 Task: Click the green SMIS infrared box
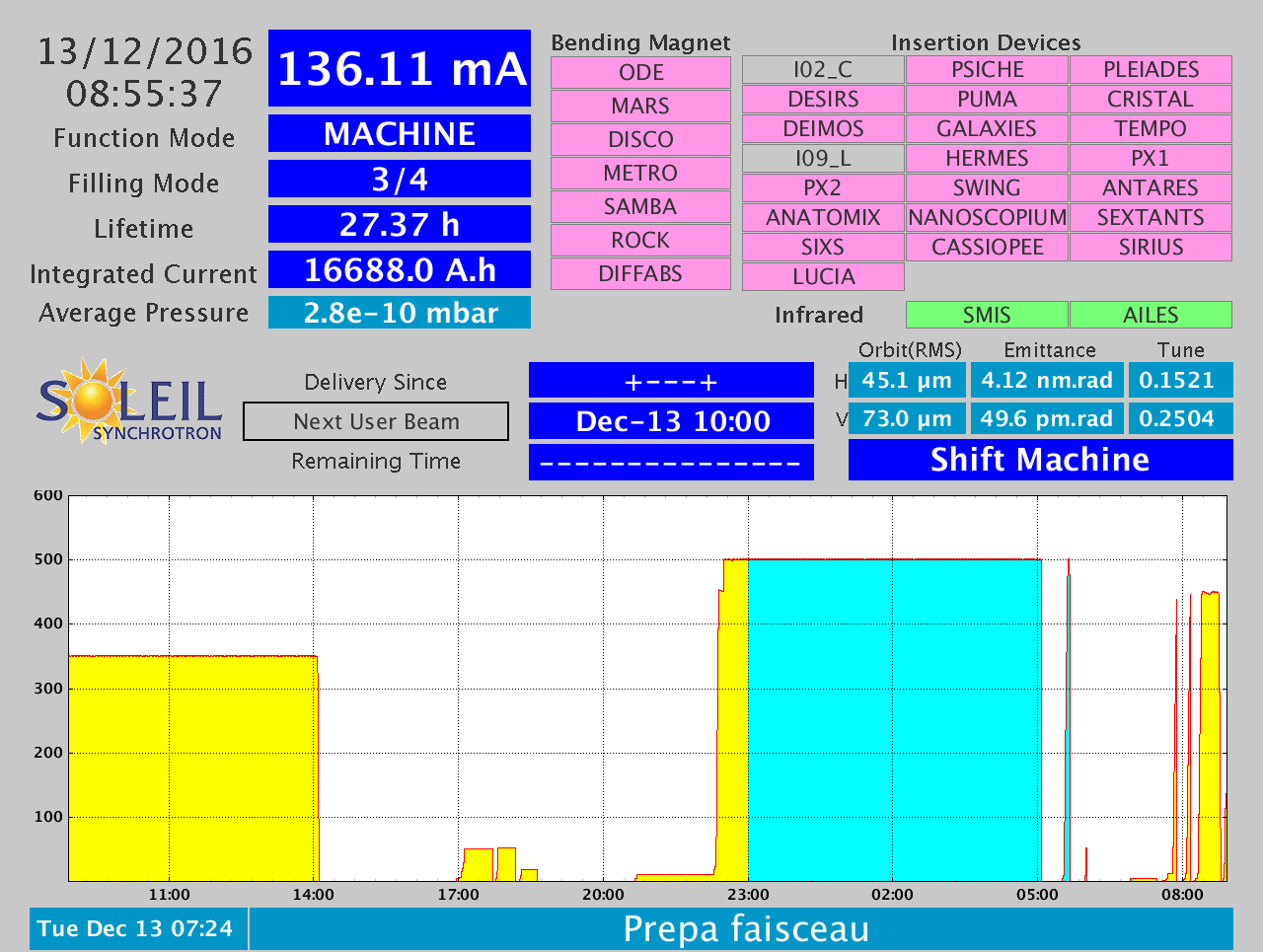click(x=987, y=315)
